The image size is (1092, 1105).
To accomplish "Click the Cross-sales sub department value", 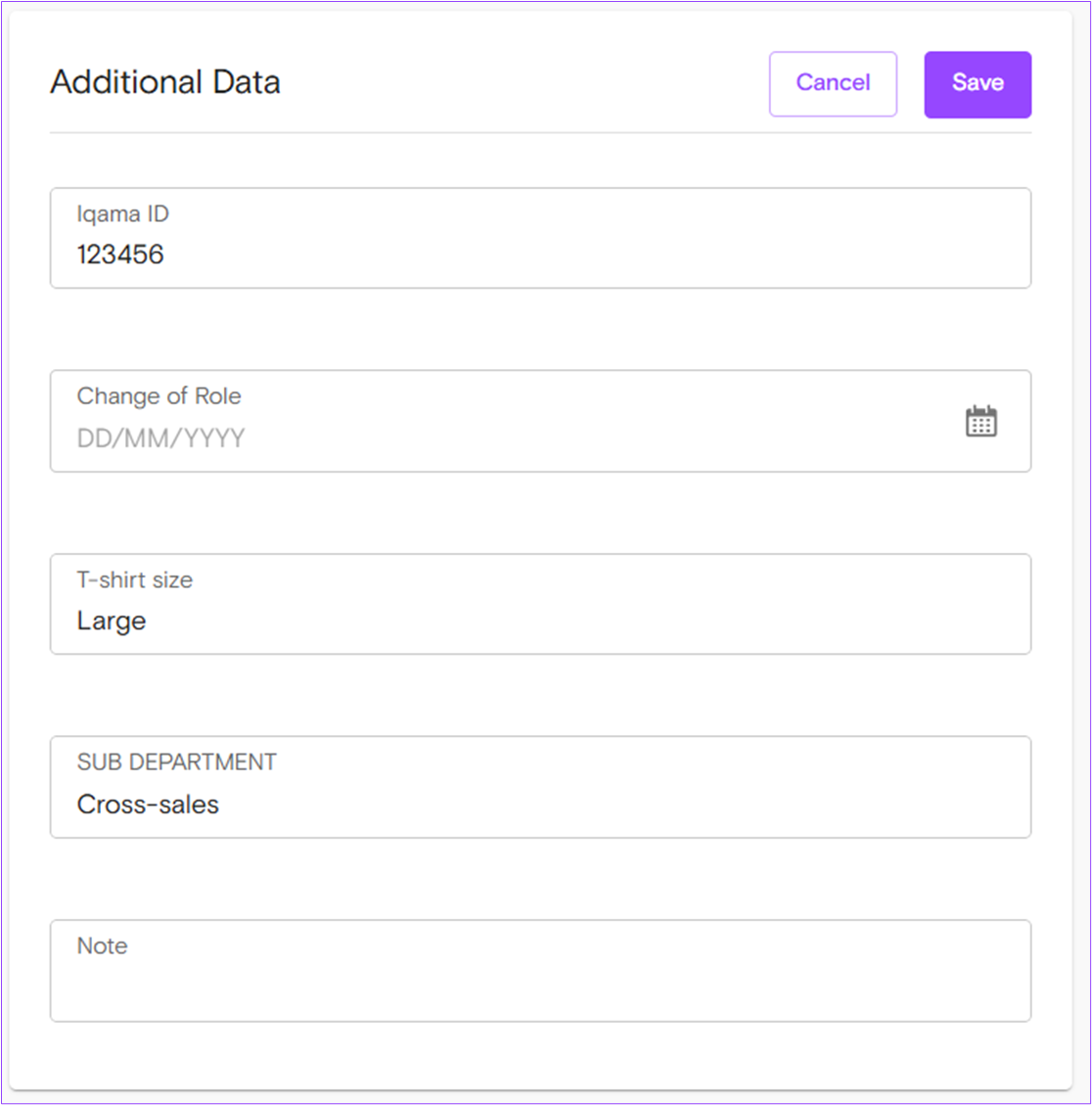I will point(148,805).
